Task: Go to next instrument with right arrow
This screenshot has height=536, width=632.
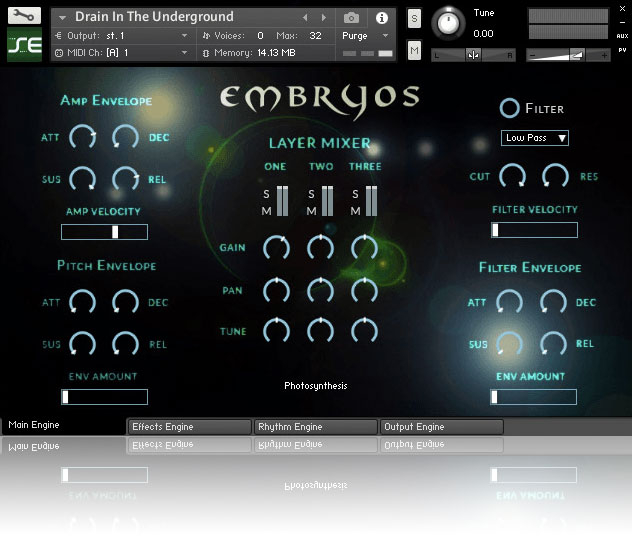Action: 323,18
